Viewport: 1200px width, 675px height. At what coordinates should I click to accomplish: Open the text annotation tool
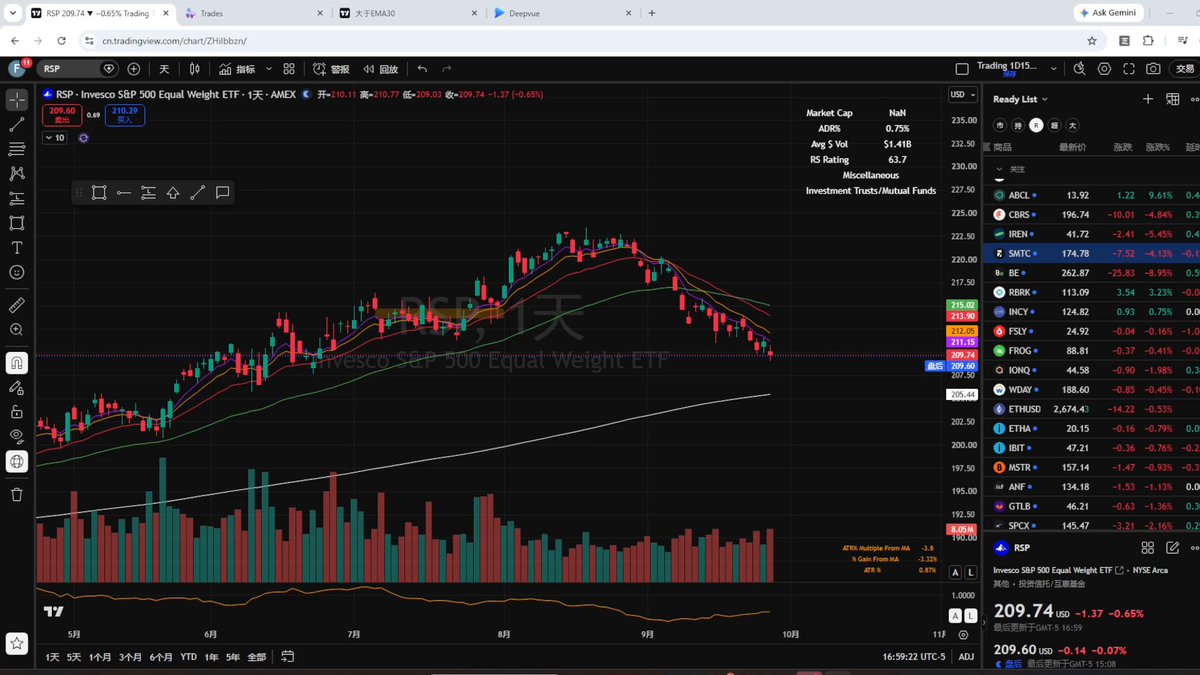tap(17, 247)
